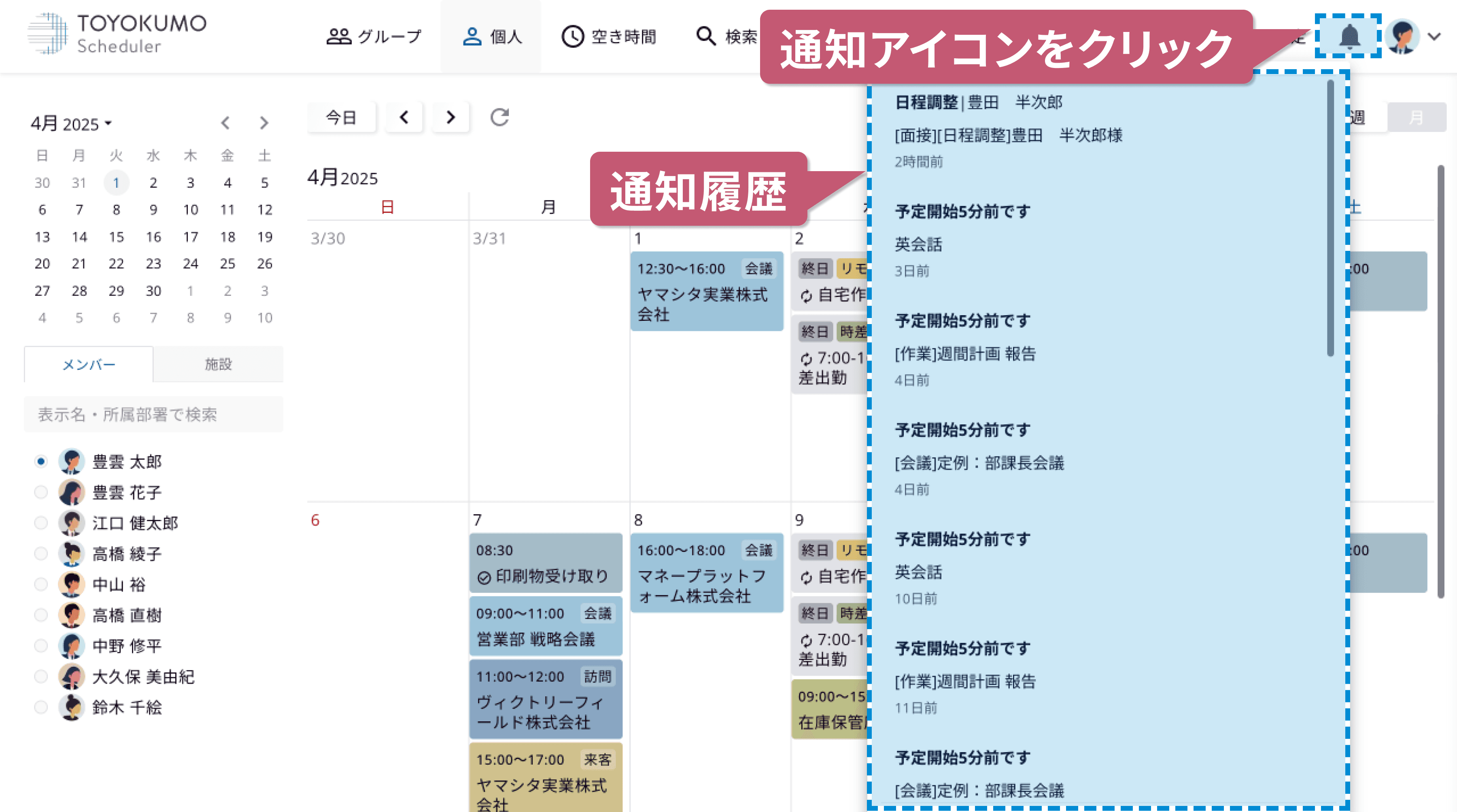Click avatar of 江口 健太郎

[71, 522]
